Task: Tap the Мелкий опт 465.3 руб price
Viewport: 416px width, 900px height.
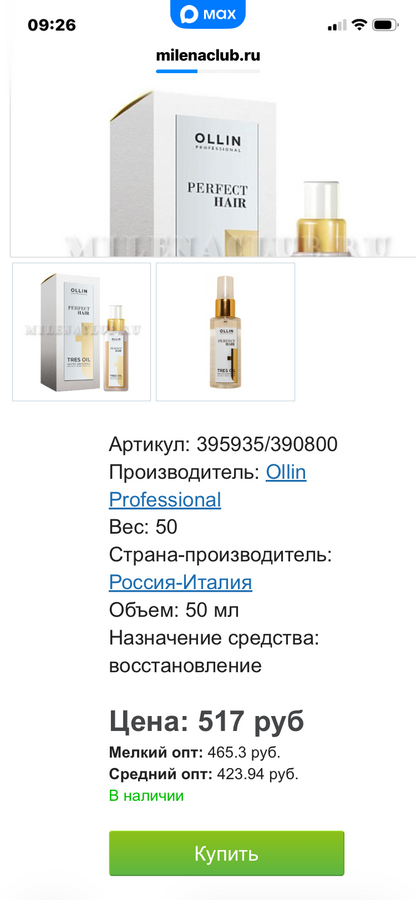Action: click(195, 752)
